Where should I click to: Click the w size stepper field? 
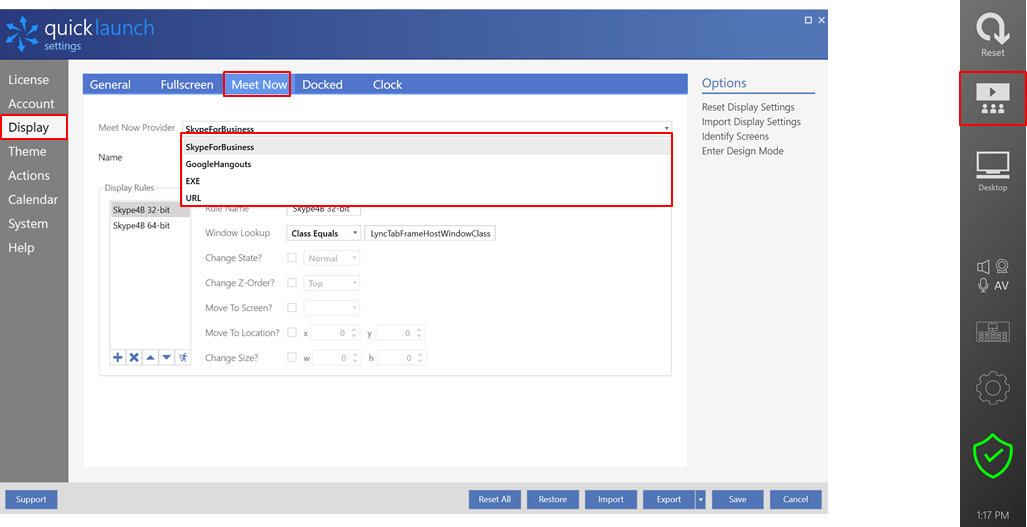pos(336,357)
